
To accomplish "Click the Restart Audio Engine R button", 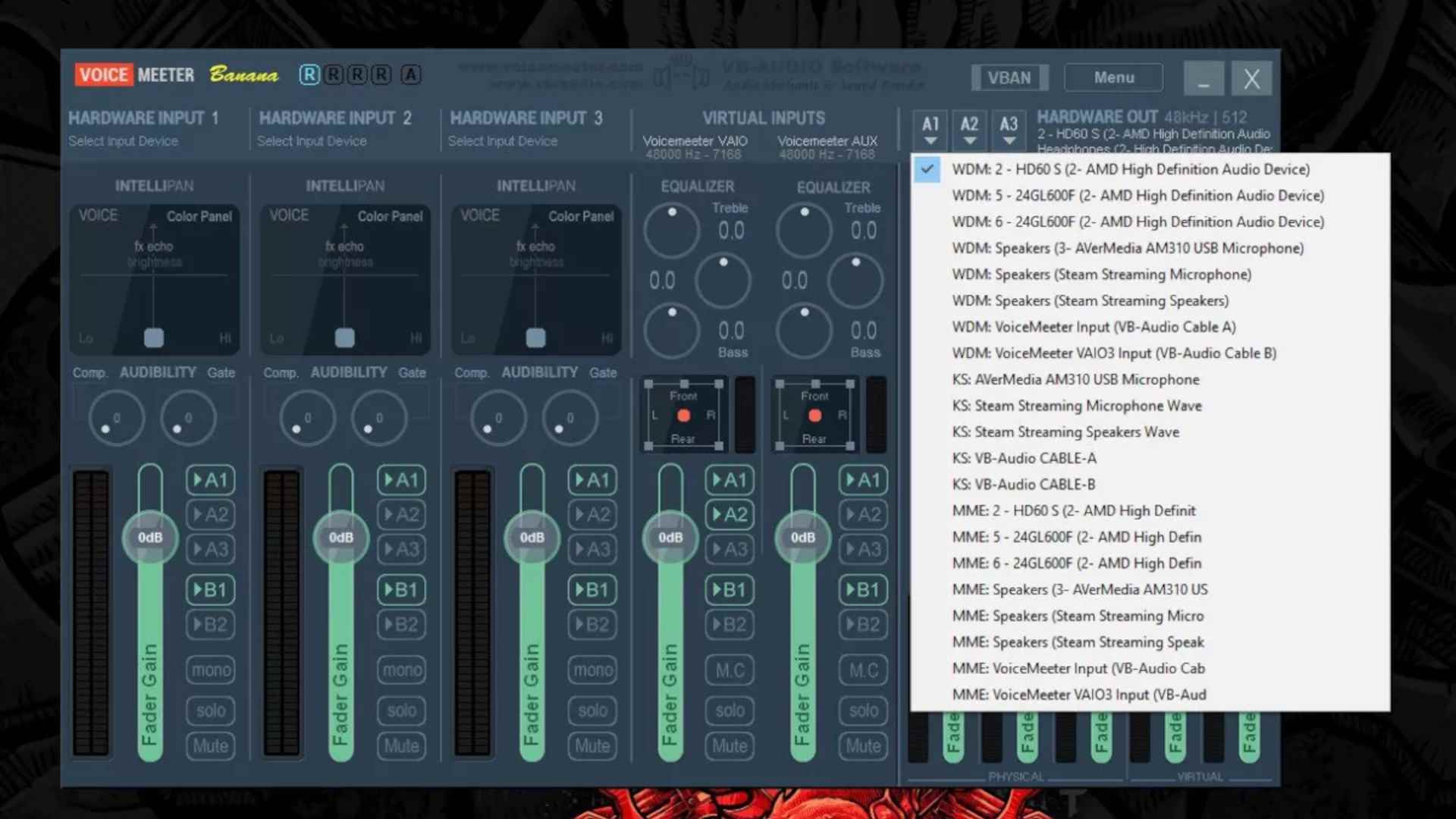I will tap(311, 75).
